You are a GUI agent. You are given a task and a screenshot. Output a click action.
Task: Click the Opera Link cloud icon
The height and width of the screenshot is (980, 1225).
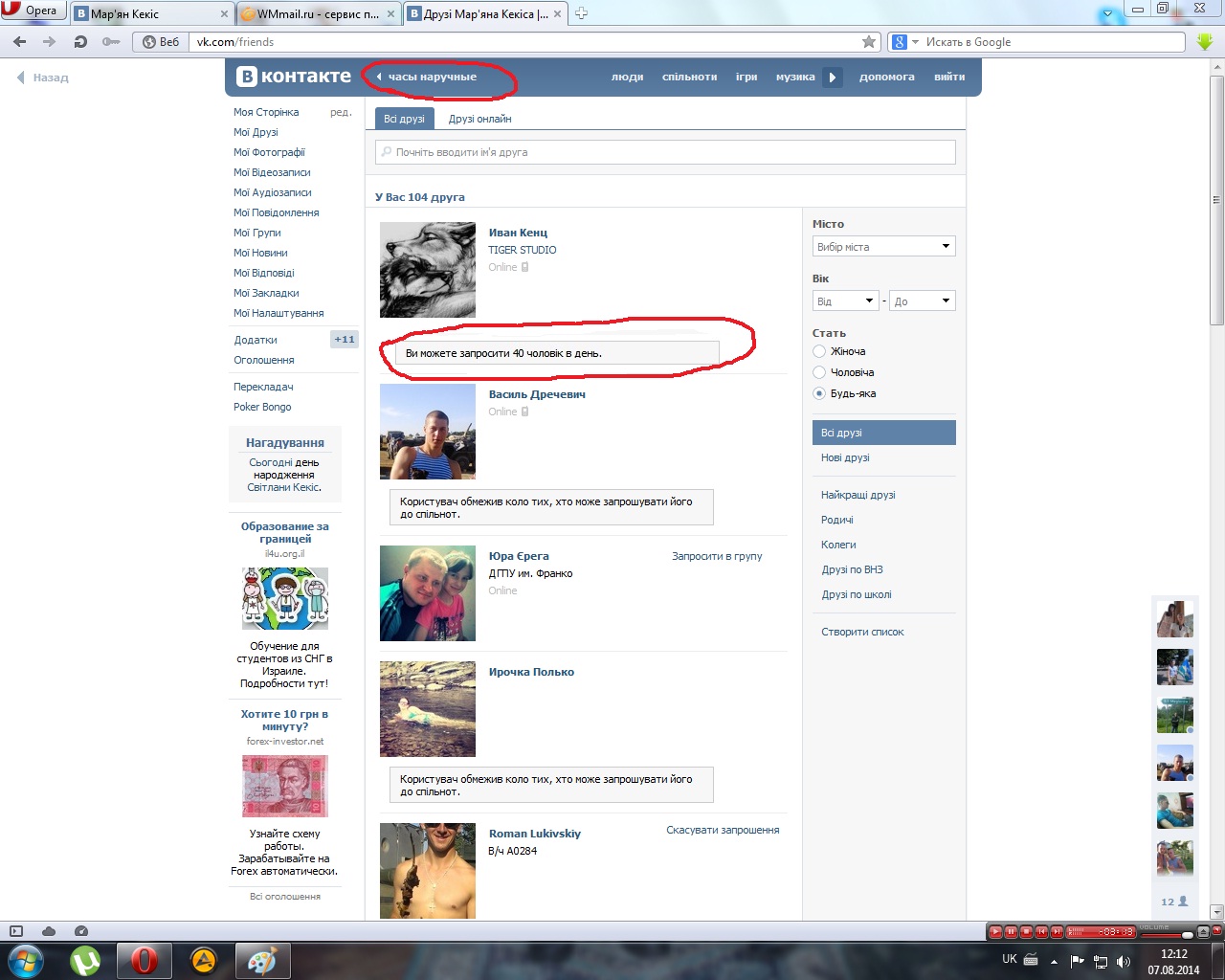pos(49,931)
